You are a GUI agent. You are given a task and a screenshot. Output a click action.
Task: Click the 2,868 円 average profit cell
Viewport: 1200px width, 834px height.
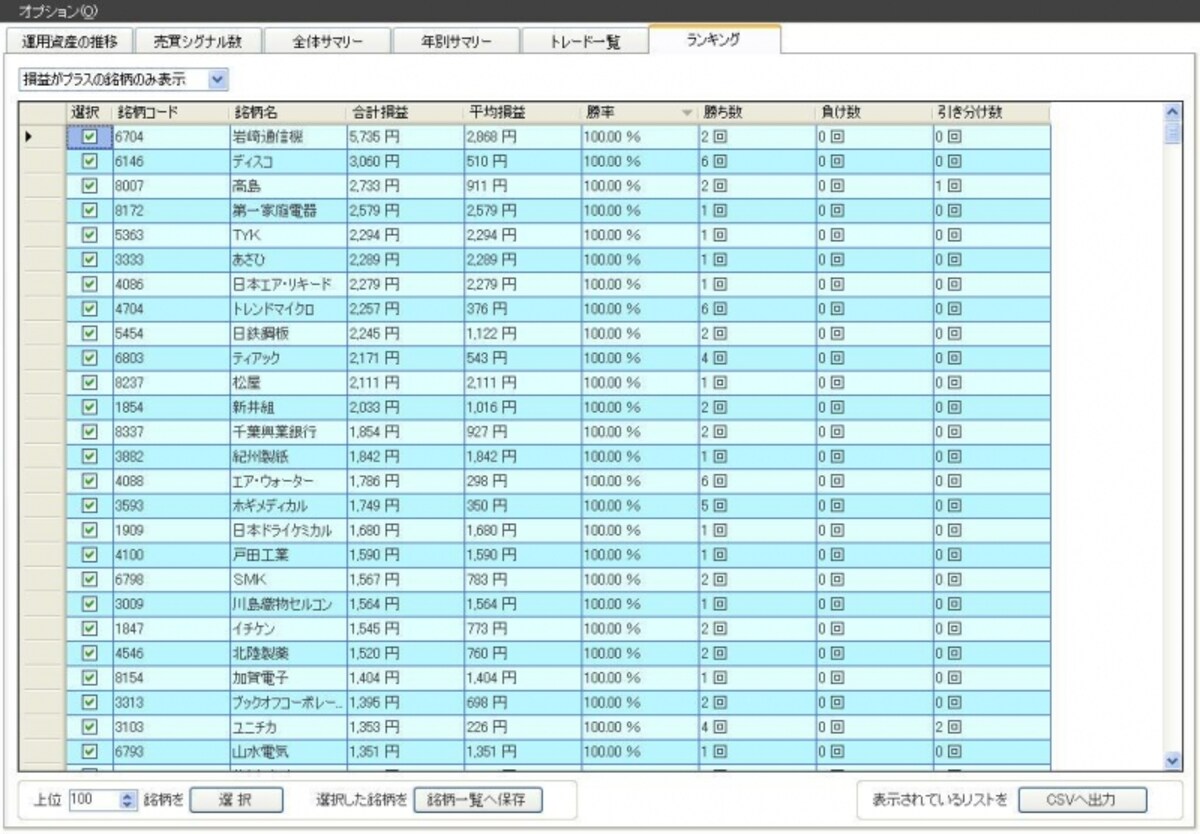[521, 136]
